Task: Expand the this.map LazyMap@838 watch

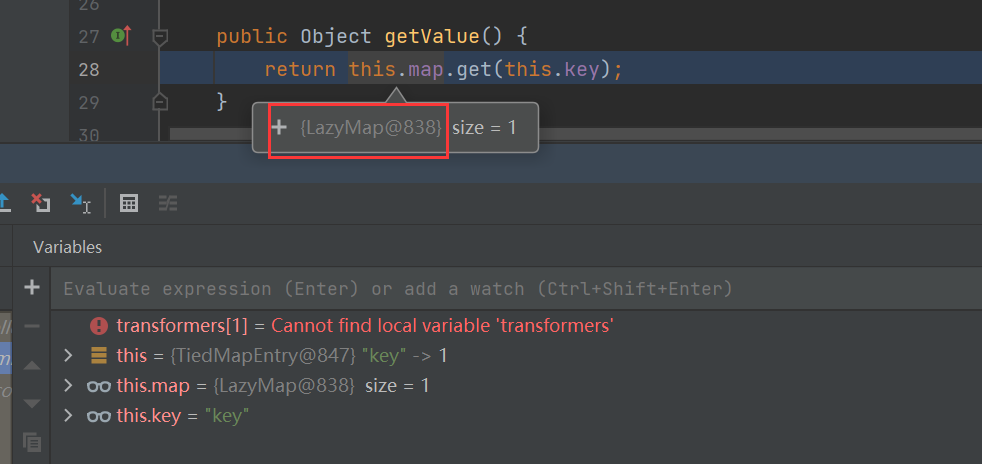Action: coord(68,386)
